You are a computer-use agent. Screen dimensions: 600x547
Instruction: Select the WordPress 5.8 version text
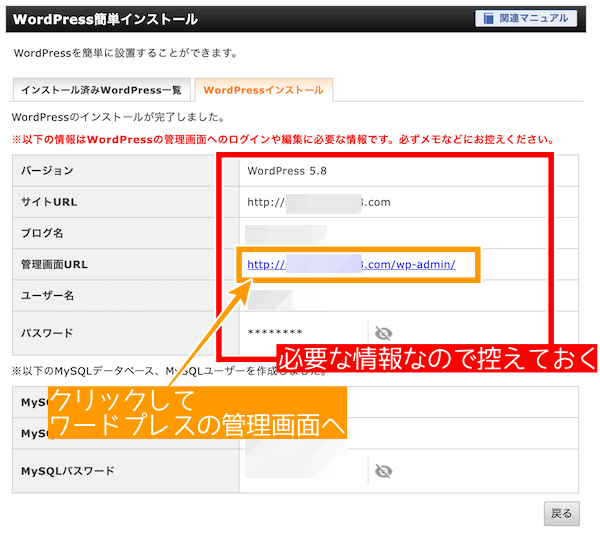point(287,171)
